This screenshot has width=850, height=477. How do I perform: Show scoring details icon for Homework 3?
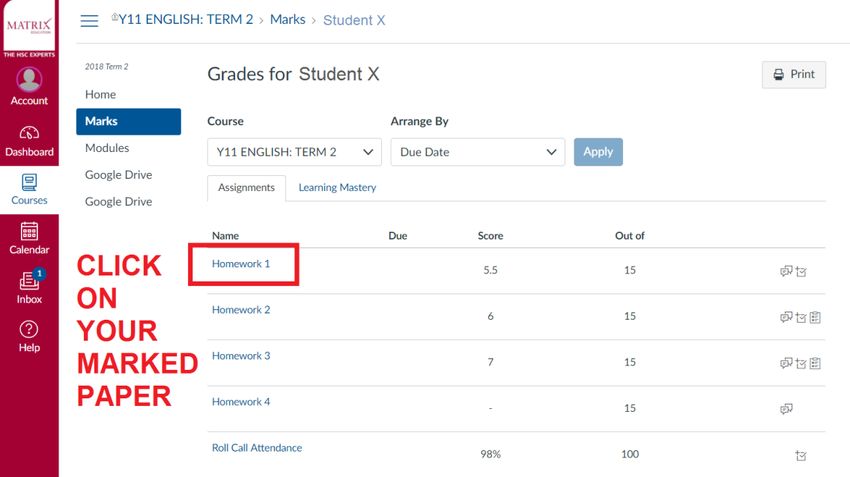click(x=801, y=364)
